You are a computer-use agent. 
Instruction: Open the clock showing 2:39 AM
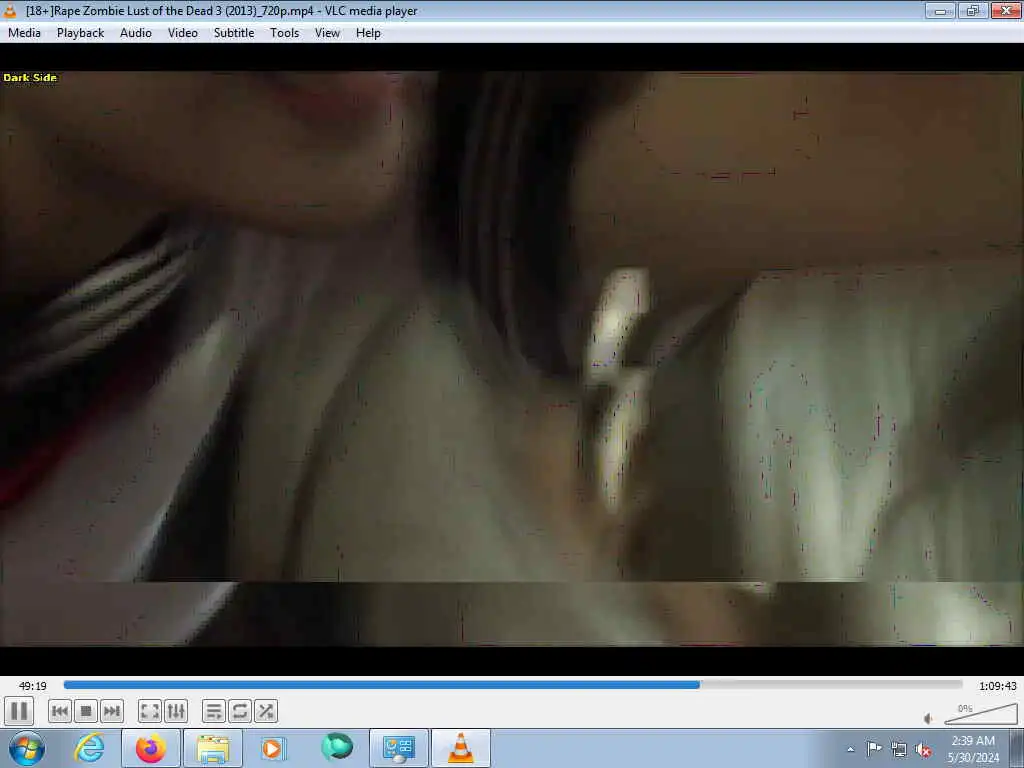tap(973, 749)
